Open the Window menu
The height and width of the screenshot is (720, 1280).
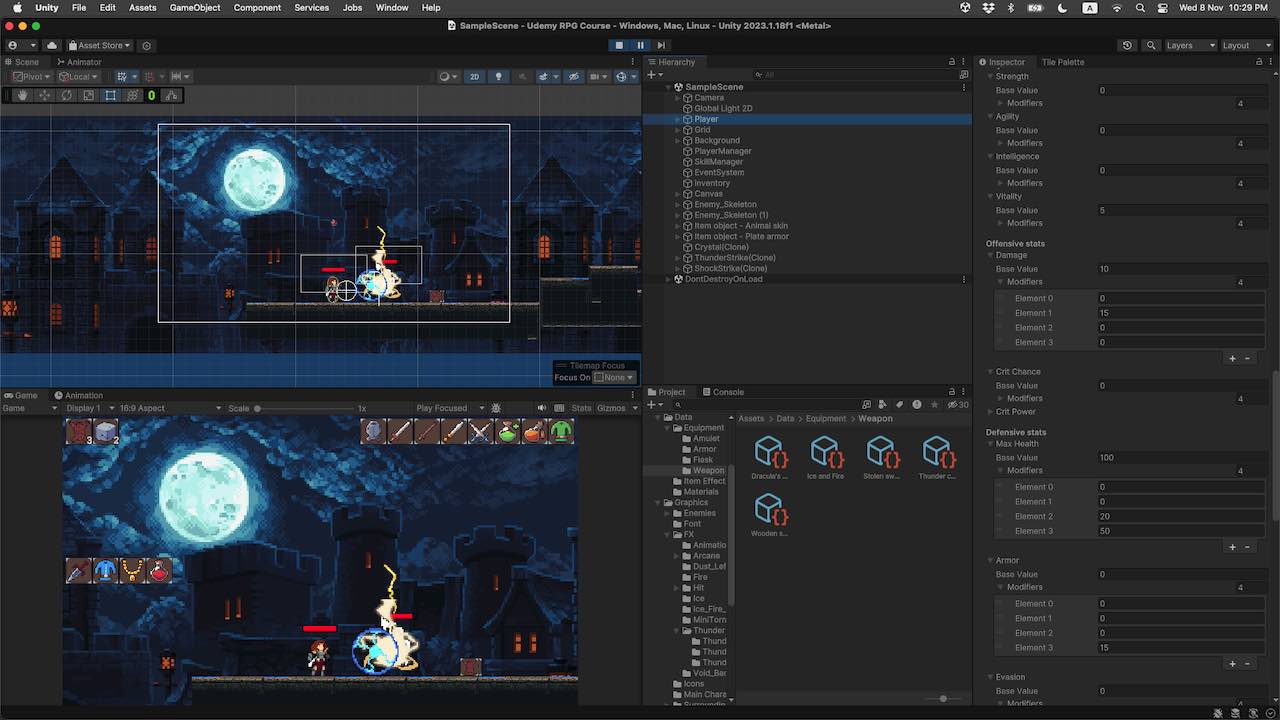click(x=391, y=7)
